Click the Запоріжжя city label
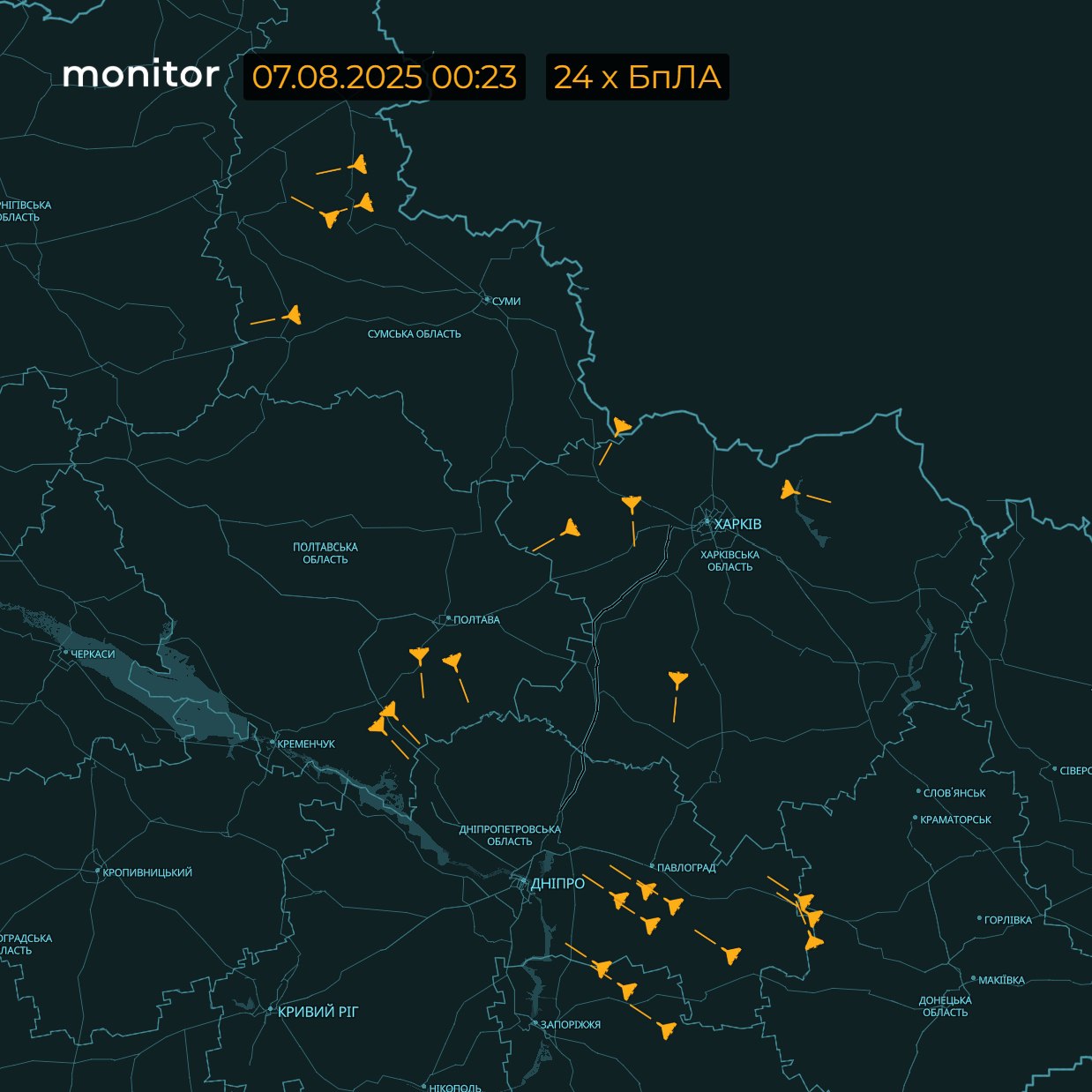This screenshot has width=1092, height=1092. (571, 1024)
